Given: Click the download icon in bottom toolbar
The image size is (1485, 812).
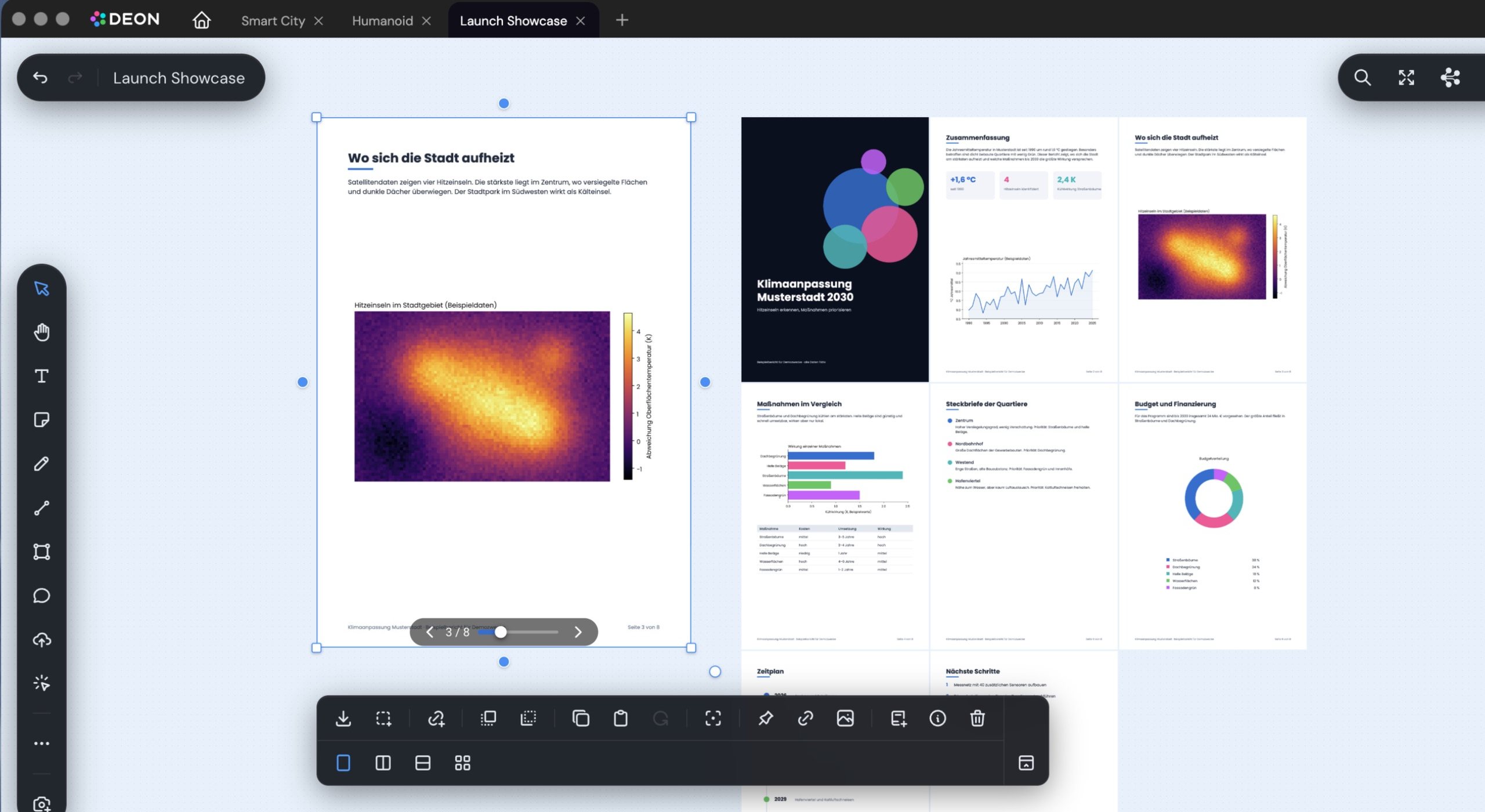Looking at the screenshot, I should [x=343, y=718].
